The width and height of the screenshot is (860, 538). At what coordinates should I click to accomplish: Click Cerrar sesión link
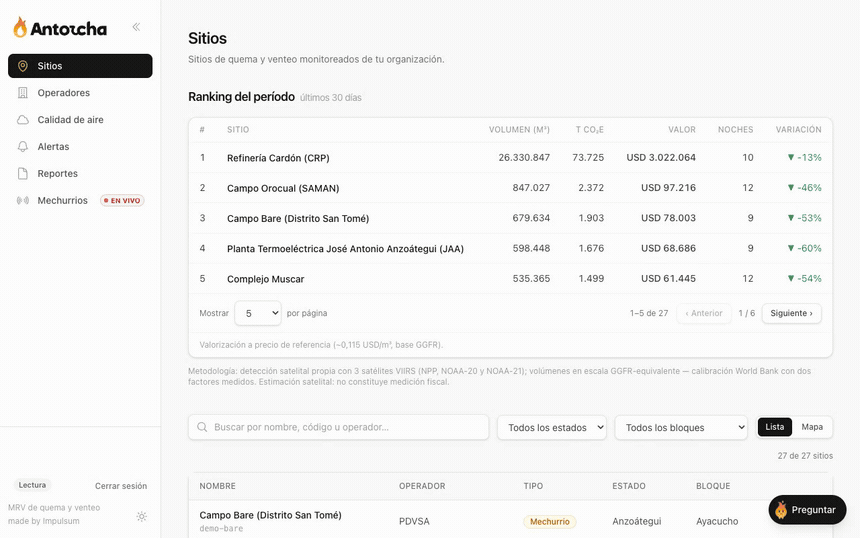point(121,486)
